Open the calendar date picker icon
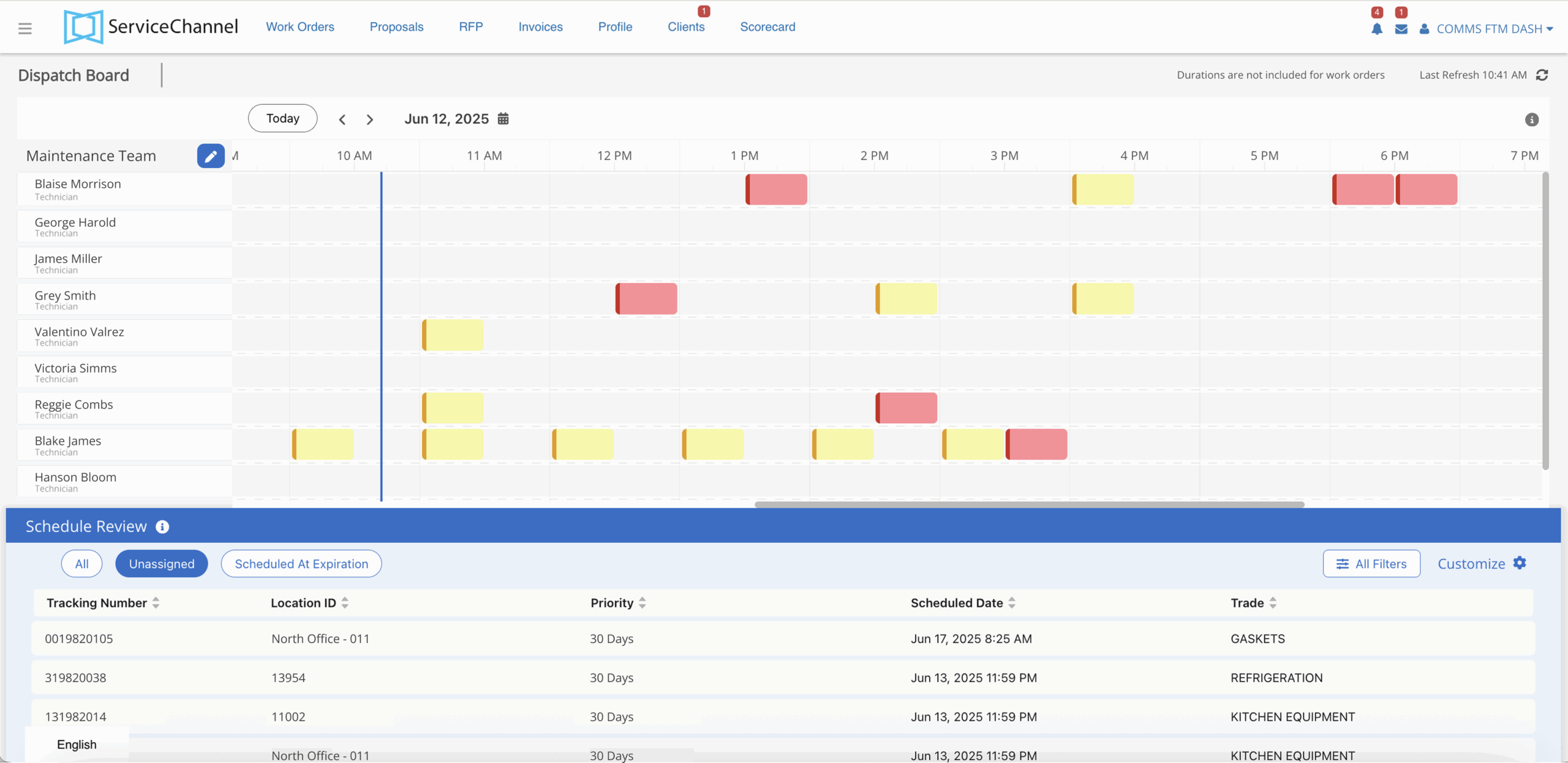This screenshot has width=1568, height=763. 503,118
